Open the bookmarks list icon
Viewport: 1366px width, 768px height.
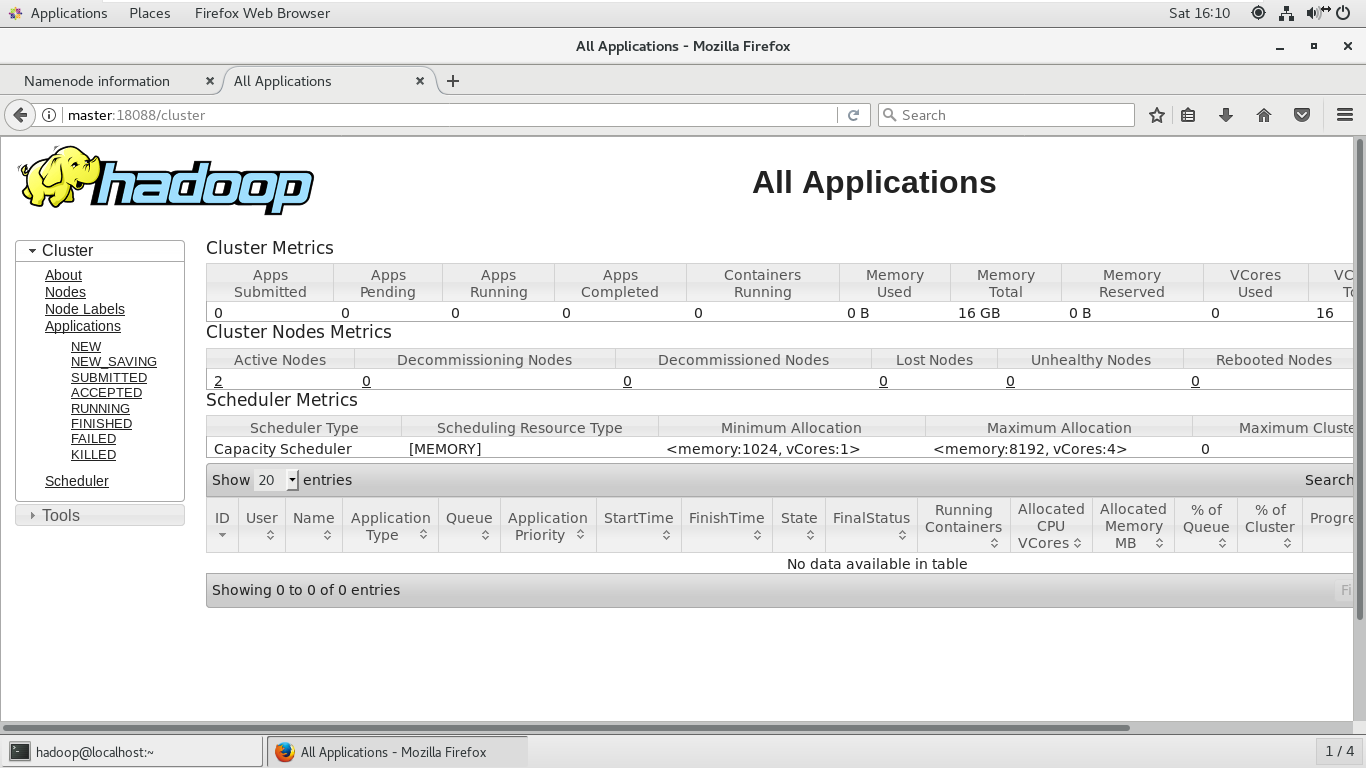coord(1188,115)
